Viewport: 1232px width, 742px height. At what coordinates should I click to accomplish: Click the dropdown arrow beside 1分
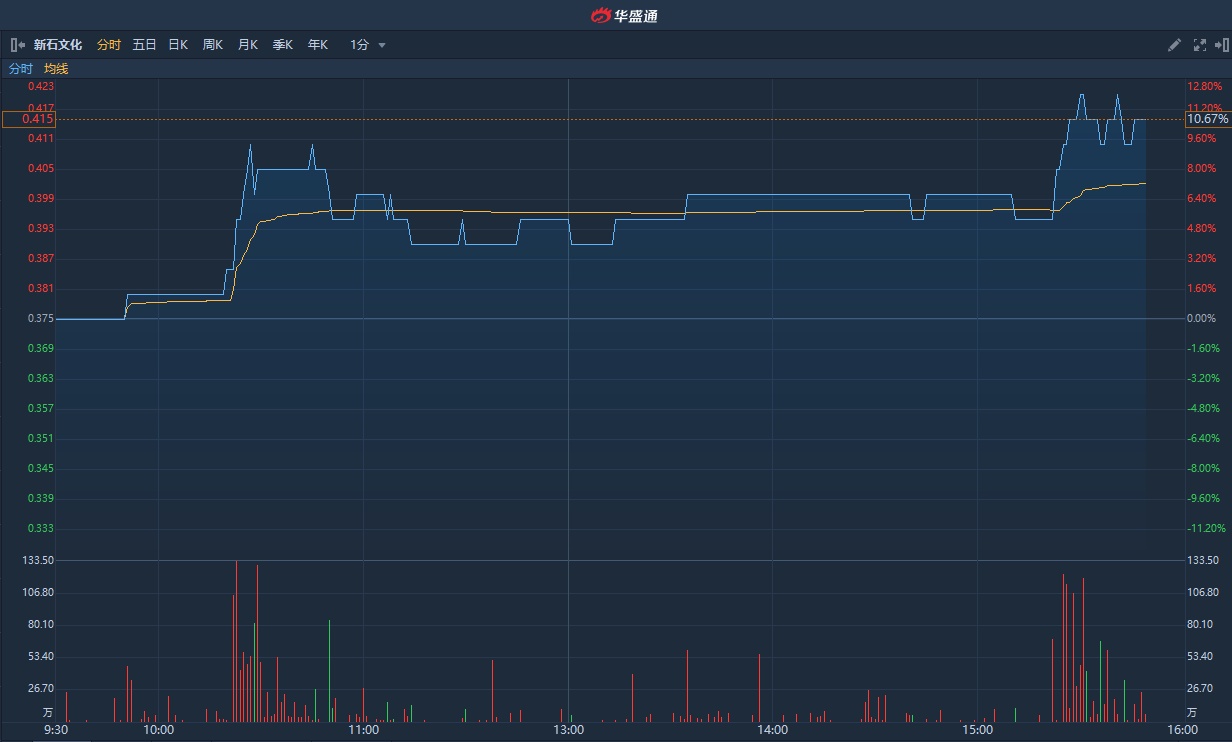click(x=382, y=45)
